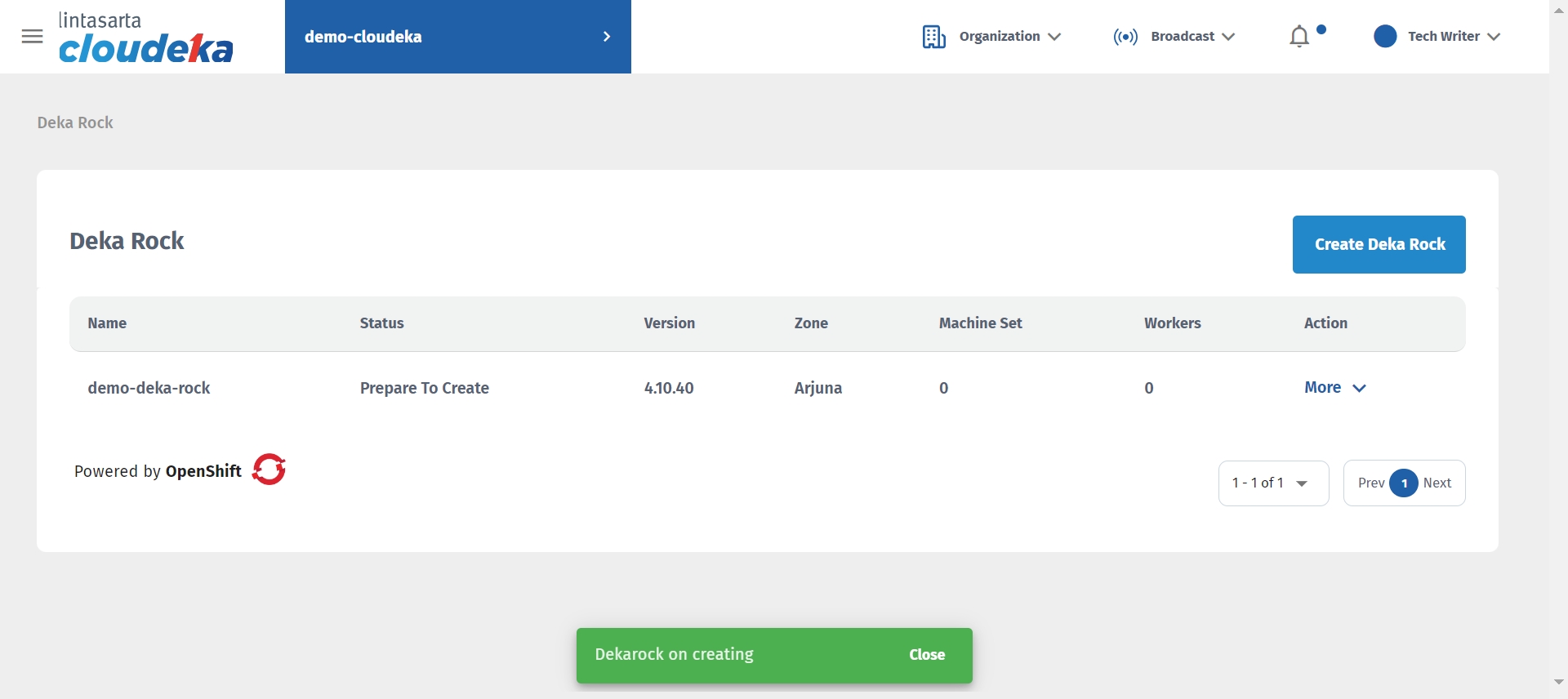The width and height of the screenshot is (1568, 699).
Task: Click the notification bell icon
Action: click(x=1299, y=37)
